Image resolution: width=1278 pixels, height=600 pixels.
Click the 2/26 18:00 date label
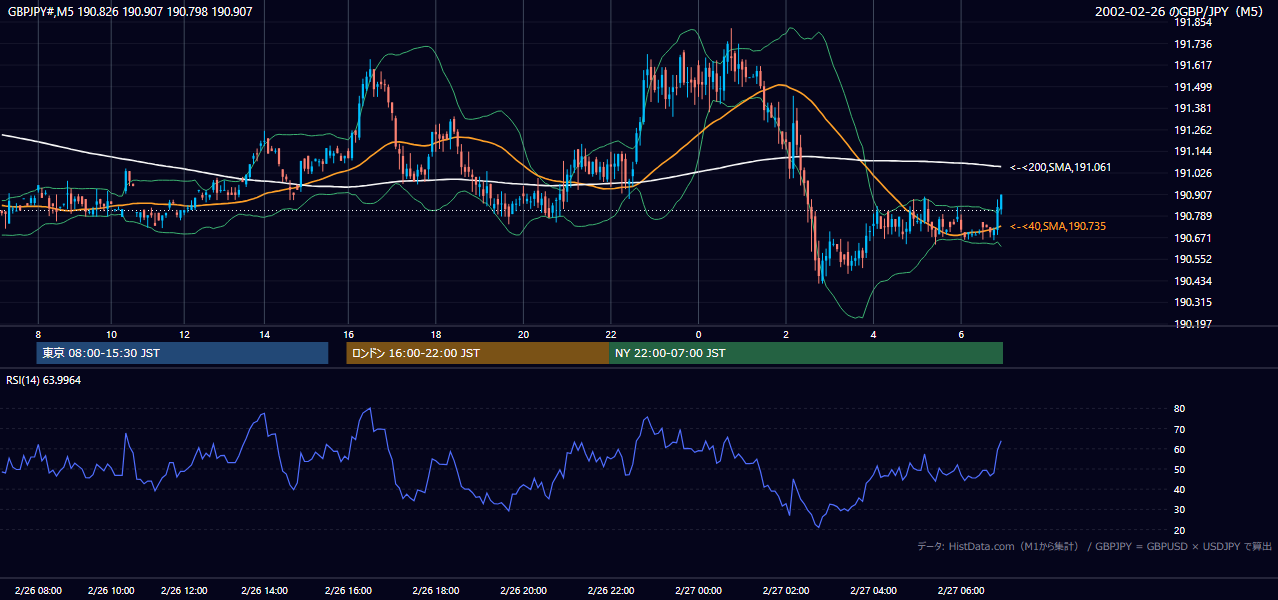point(436,591)
